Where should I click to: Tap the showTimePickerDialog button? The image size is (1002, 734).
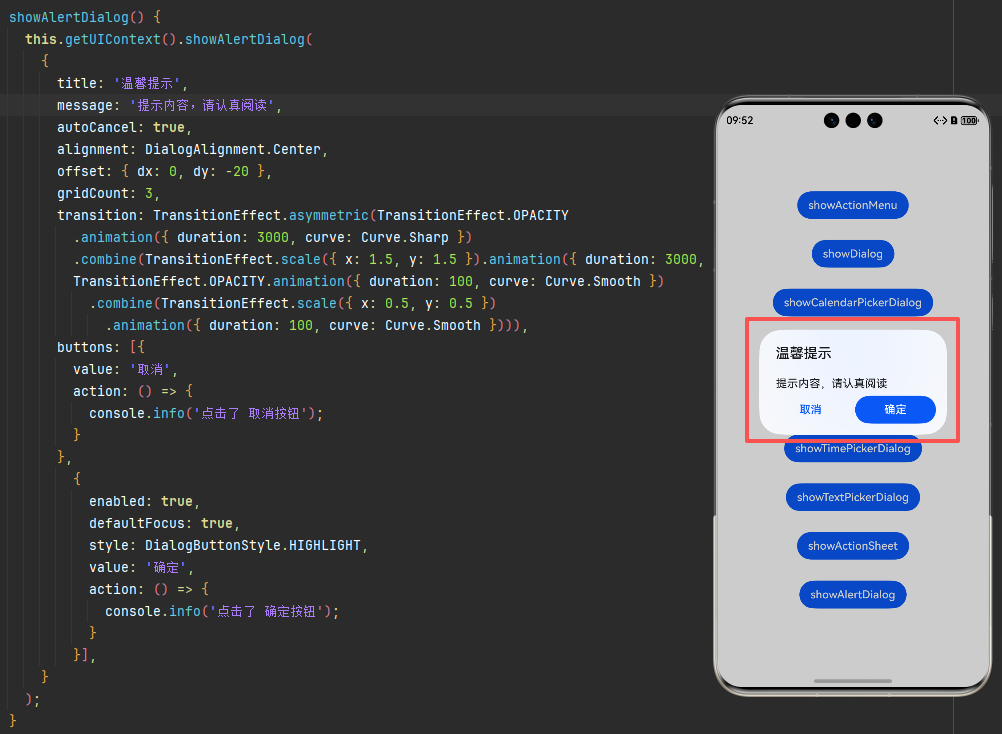(x=852, y=449)
